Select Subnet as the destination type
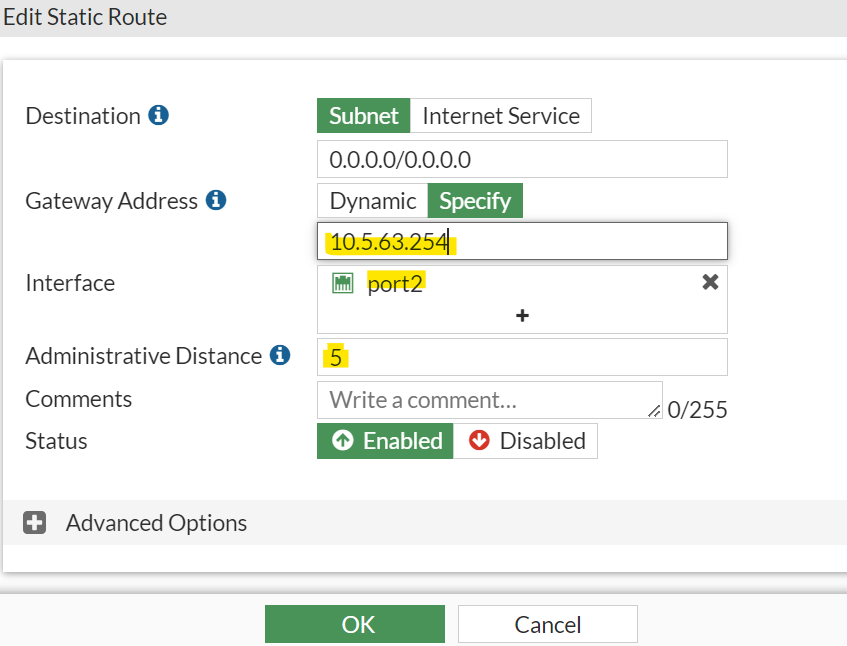847x646 pixels. tap(364, 115)
